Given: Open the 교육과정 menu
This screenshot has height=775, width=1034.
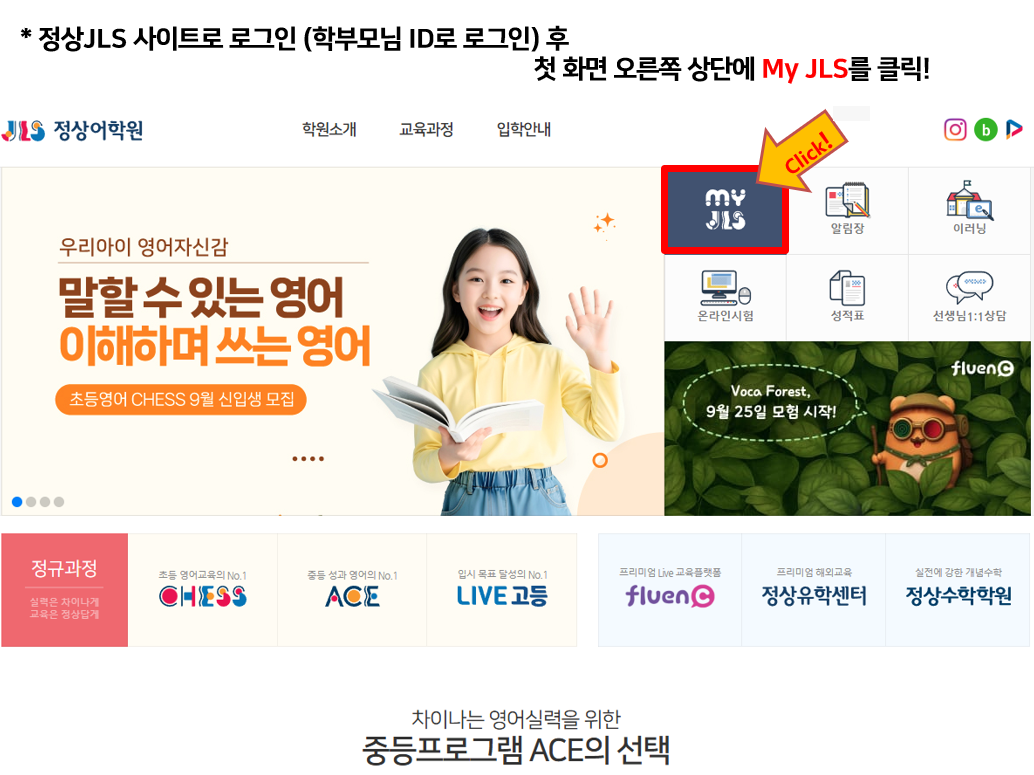Looking at the screenshot, I should [426, 129].
